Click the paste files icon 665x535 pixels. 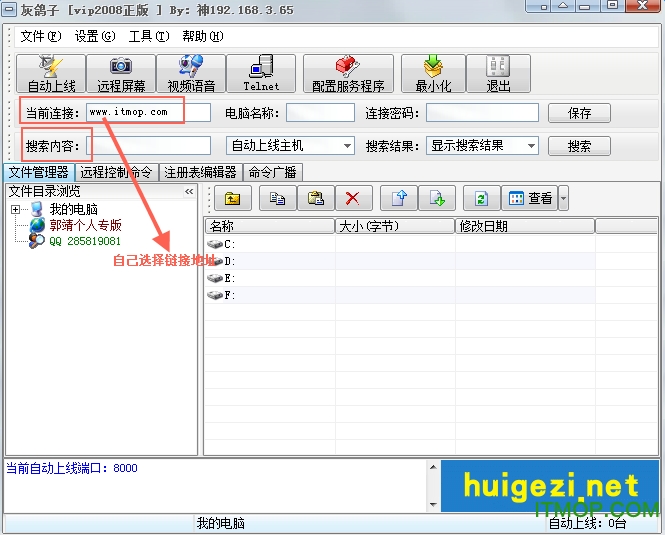pyautogui.click(x=316, y=198)
